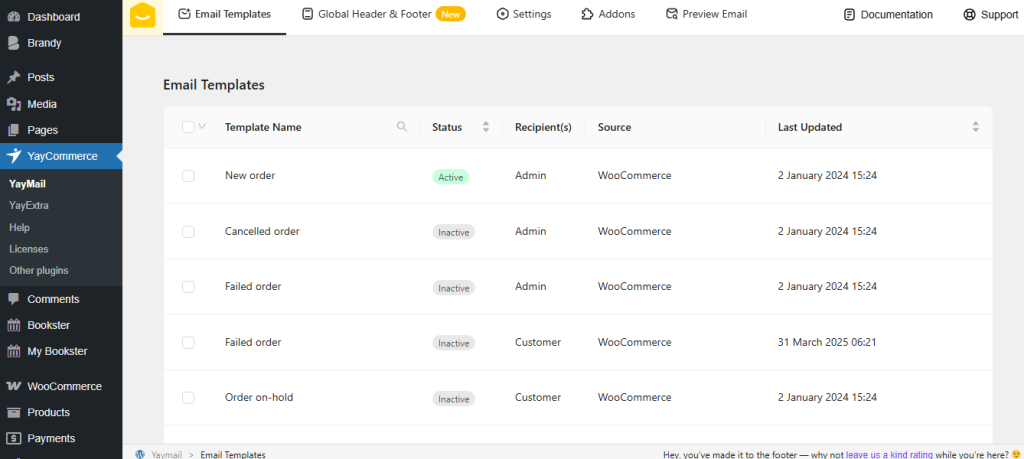The width and height of the screenshot is (1024, 459).
Task: Click the Preview Email envelope icon
Action: (x=672, y=14)
